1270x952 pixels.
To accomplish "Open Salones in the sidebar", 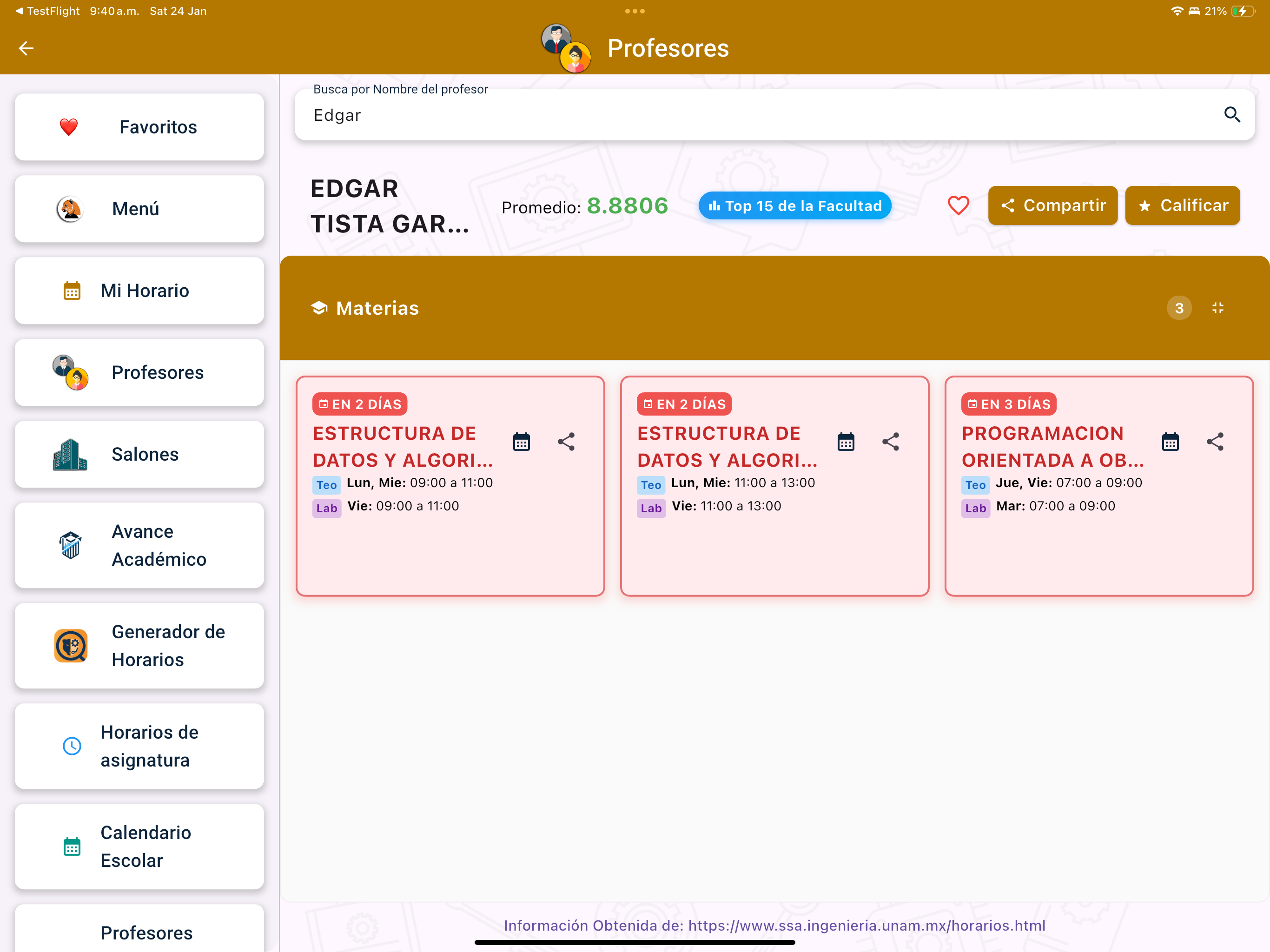I will [x=139, y=454].
